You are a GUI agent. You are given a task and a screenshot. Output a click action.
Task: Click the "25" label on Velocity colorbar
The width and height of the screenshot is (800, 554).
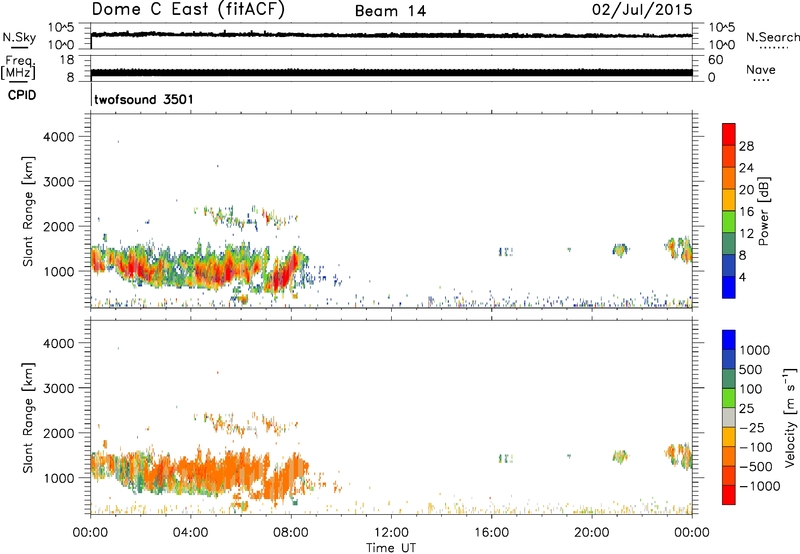pyautogui.click(x=746, y=408)
